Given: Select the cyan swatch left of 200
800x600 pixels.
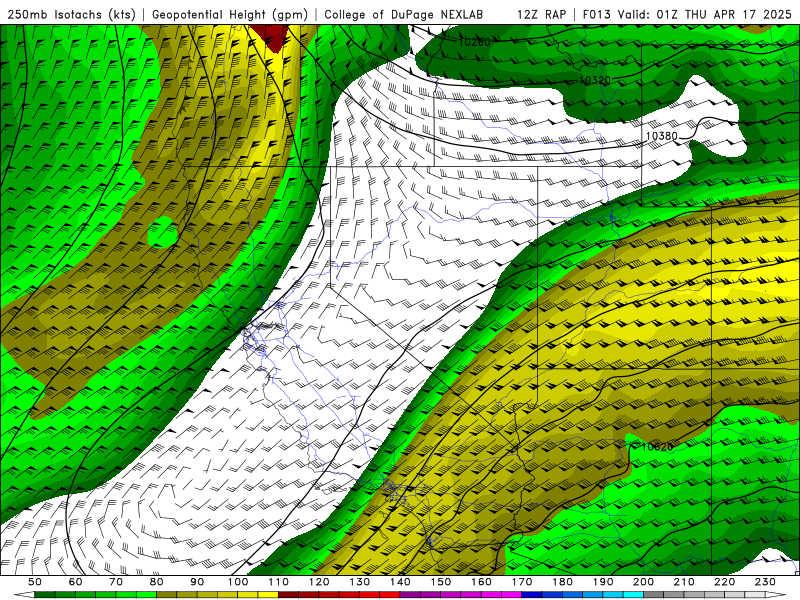Looking at the screenshot, I should coord(633,595).
